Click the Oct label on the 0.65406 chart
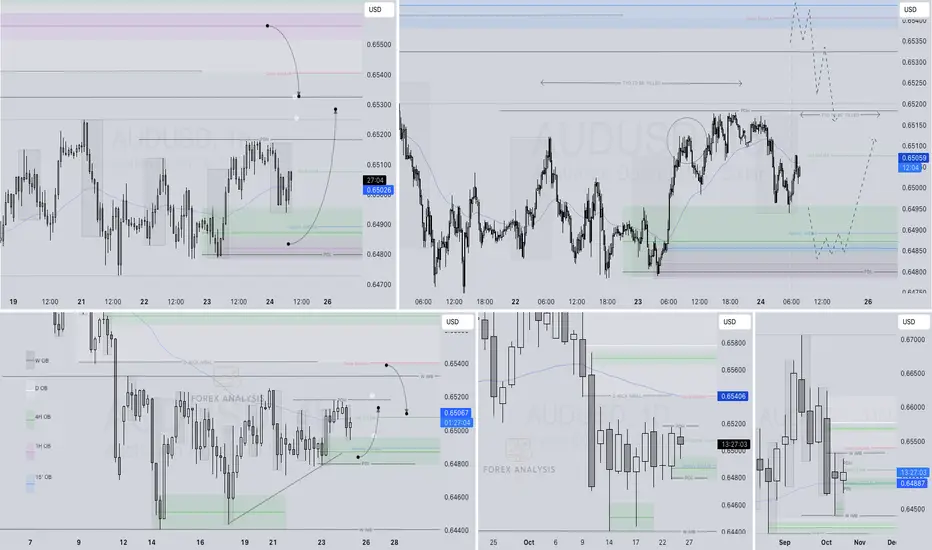This screenshot has height=550, width=932. pos(529,542)
